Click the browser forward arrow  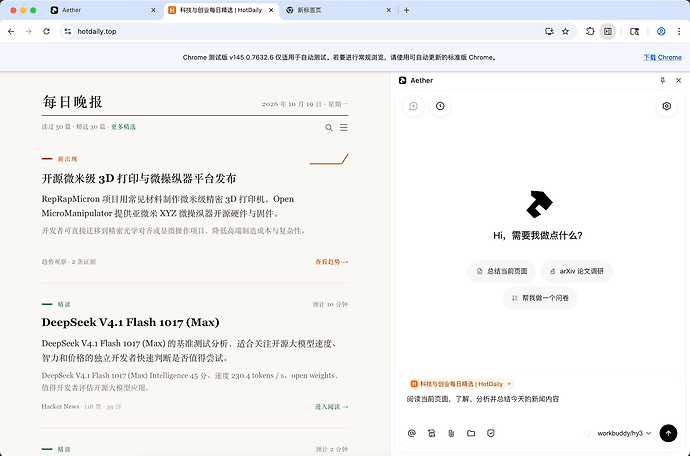pos(29,31)
